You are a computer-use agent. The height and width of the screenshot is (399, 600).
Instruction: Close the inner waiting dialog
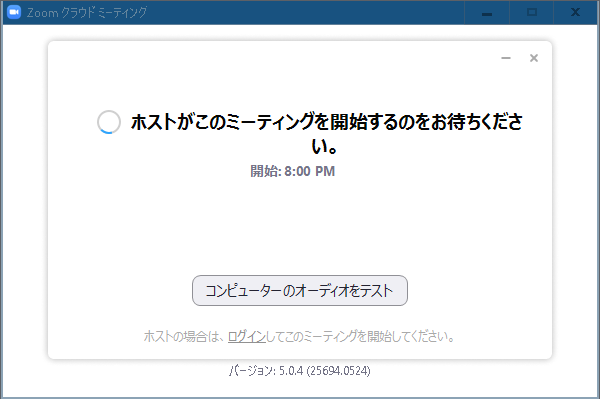tap(534, 58)
